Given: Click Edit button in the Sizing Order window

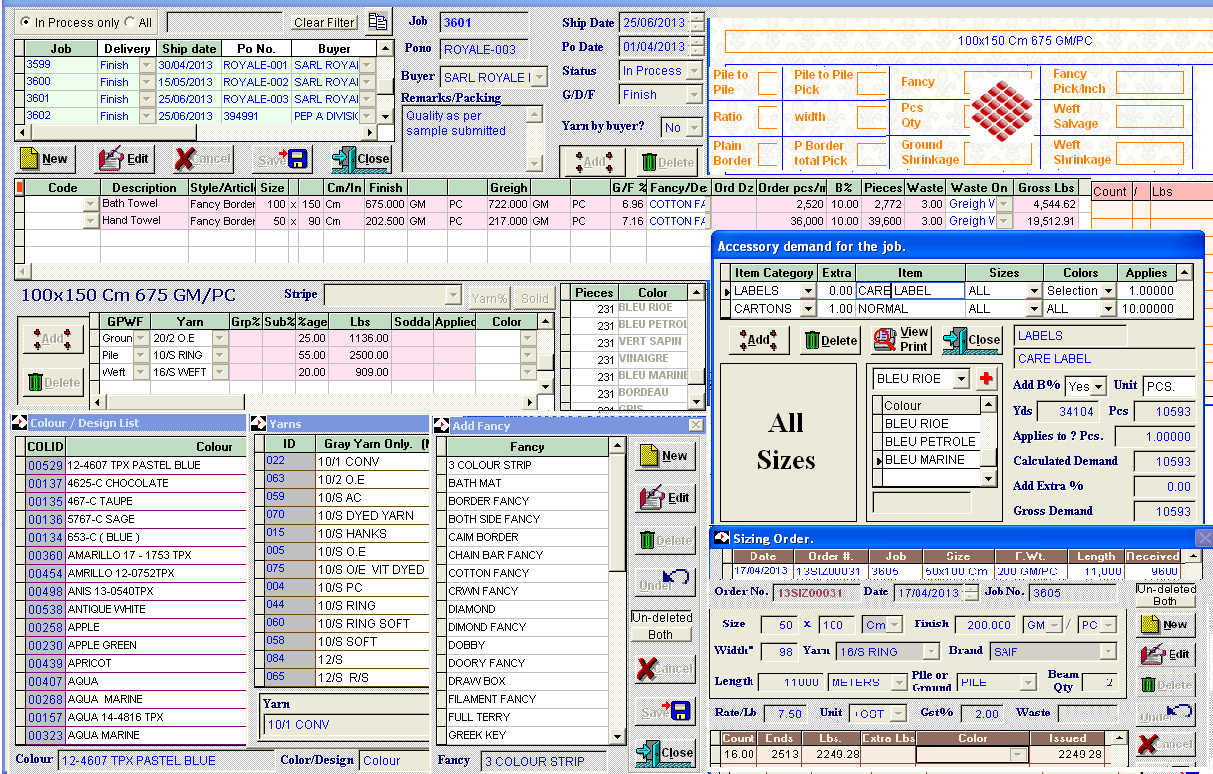Looking at the screenshot, I should pyautogui.click(x=1166, y=654).
